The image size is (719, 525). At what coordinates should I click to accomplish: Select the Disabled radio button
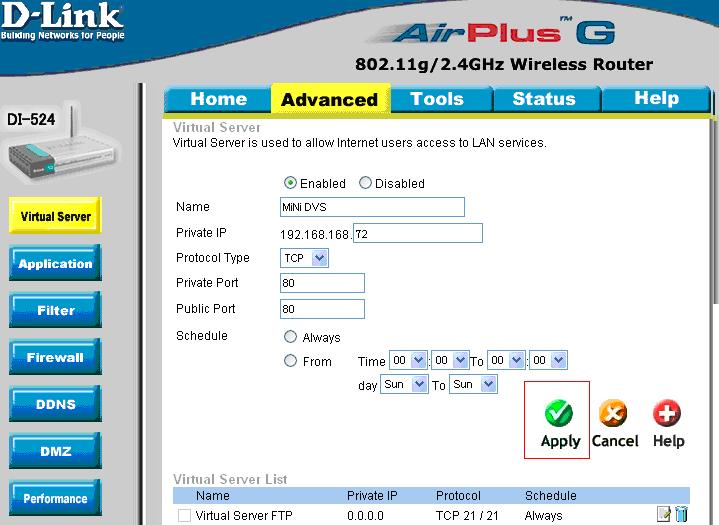[x=365, y=183]
